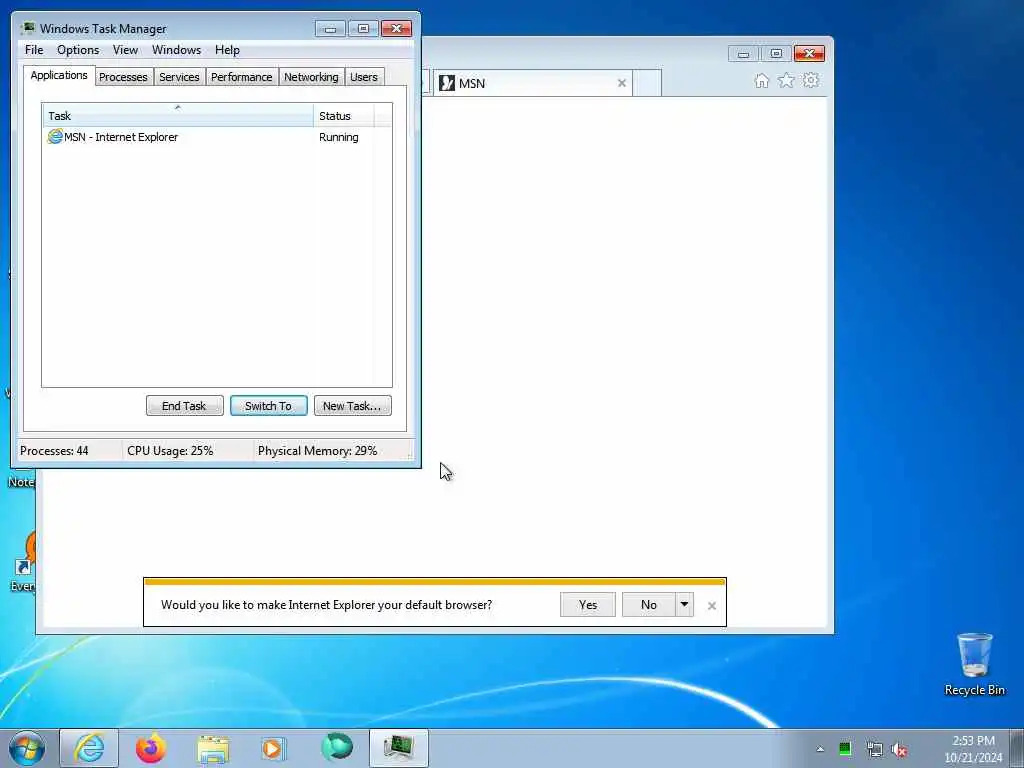This screenshot has height=768, width=1024.
Task: Click the Show desktop button
Action: (1017, 748)
